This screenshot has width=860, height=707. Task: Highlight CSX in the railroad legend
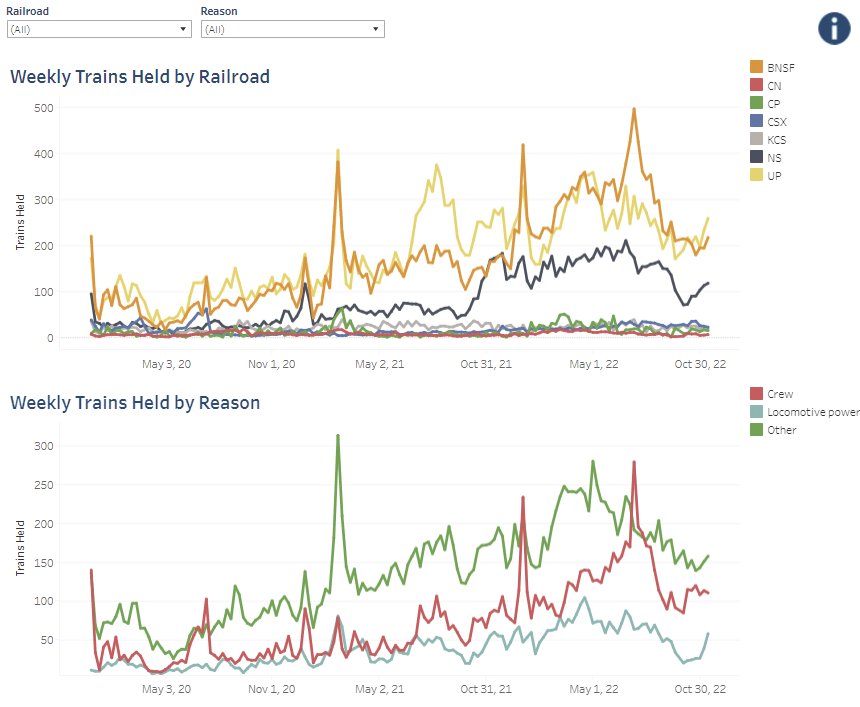point(776,121)
